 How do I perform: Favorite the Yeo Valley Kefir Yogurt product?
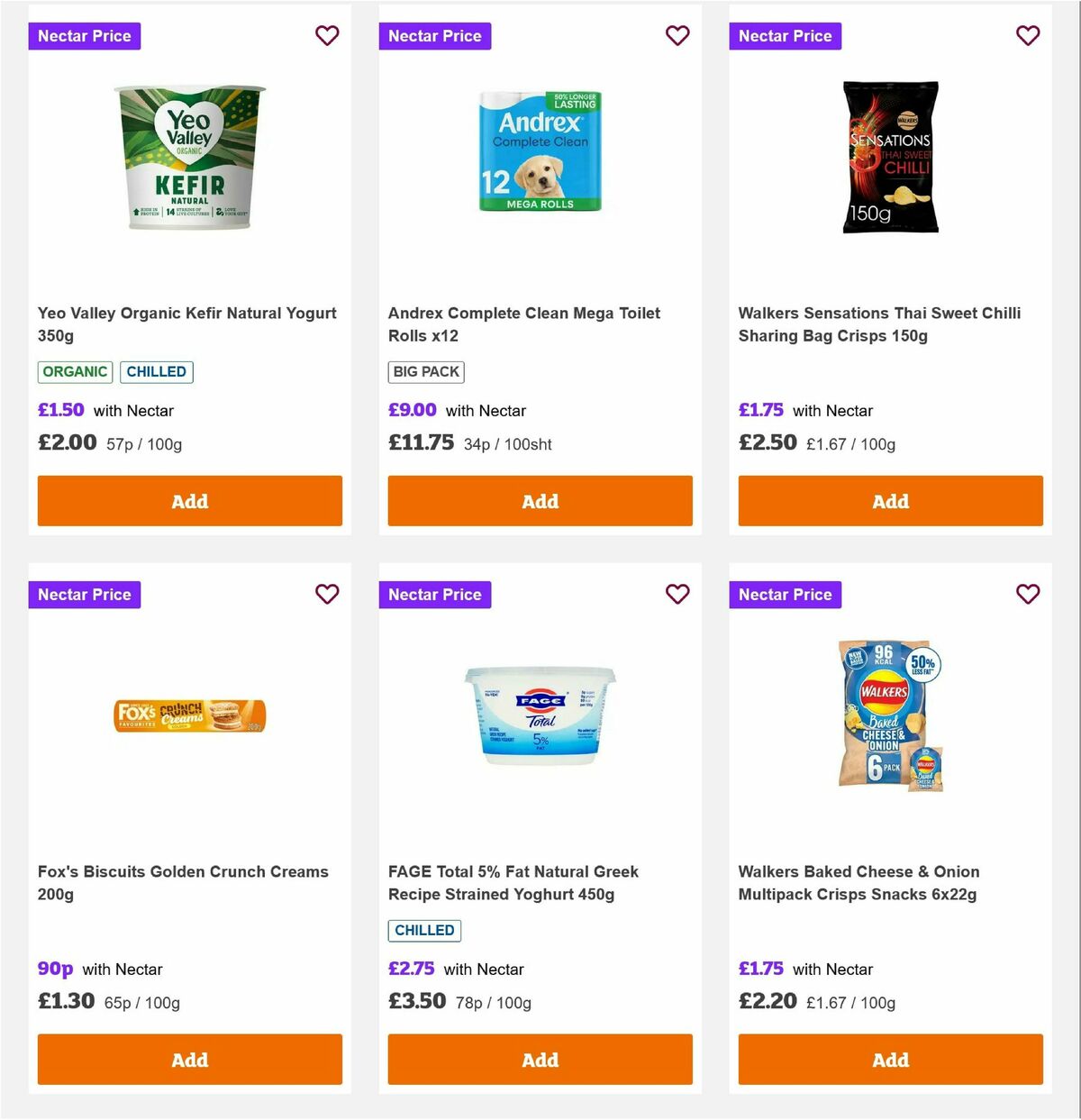327,36
